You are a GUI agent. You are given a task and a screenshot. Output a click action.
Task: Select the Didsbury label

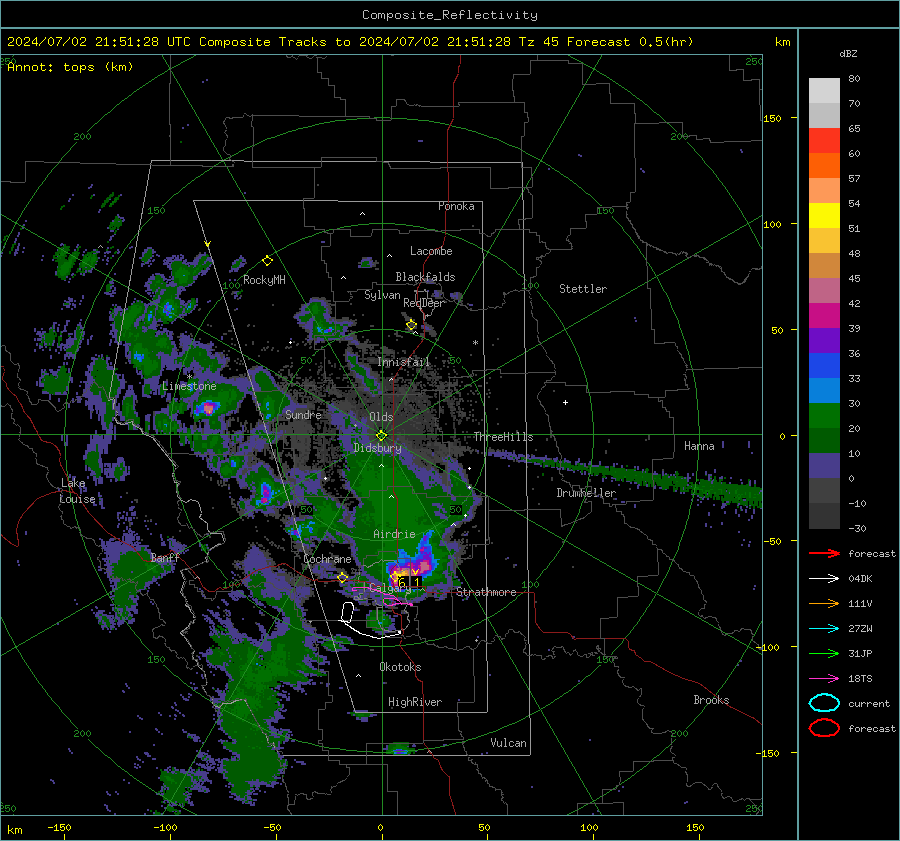point(377,448)
